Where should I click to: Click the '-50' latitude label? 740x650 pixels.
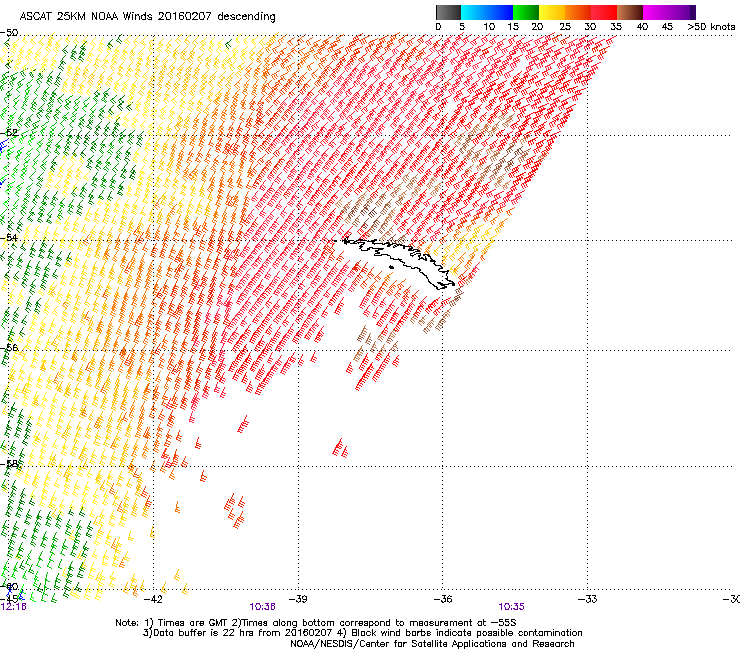9,33
